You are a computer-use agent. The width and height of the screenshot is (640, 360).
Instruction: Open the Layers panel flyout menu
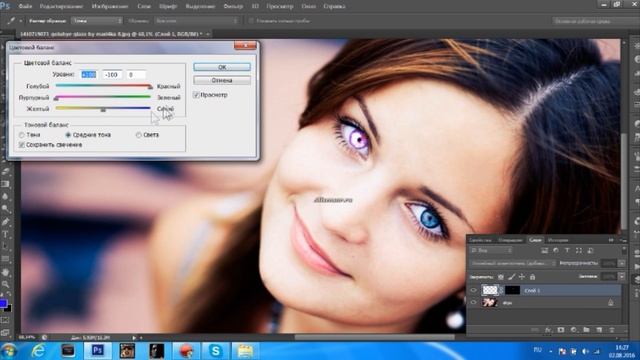click(623, 240)
